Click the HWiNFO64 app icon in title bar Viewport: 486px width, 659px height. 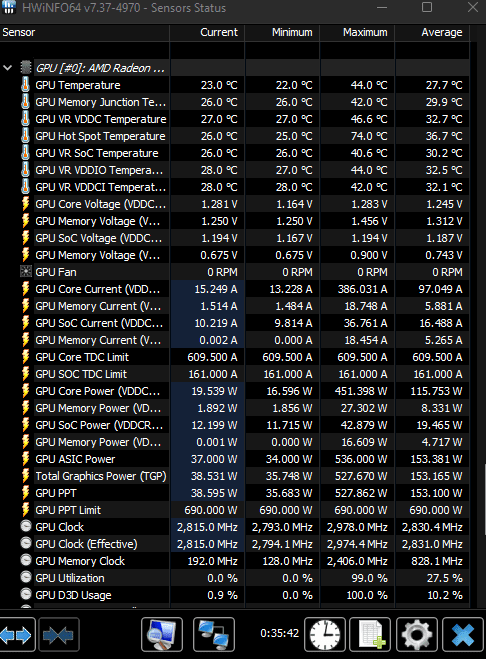tap(8, 7)
